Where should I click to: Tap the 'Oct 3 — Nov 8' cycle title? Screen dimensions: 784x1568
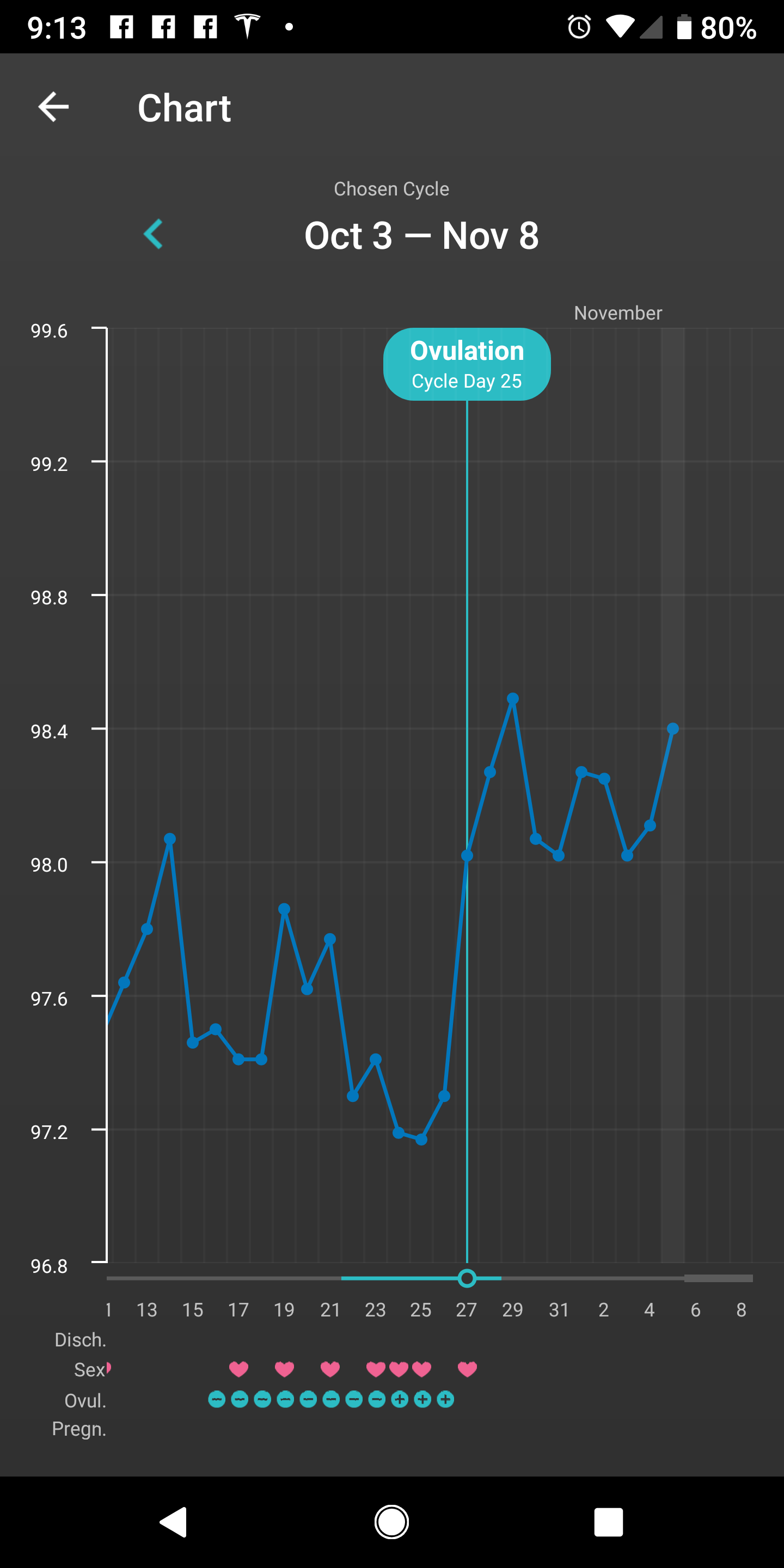pyautogui.click(x=421, y=236)
